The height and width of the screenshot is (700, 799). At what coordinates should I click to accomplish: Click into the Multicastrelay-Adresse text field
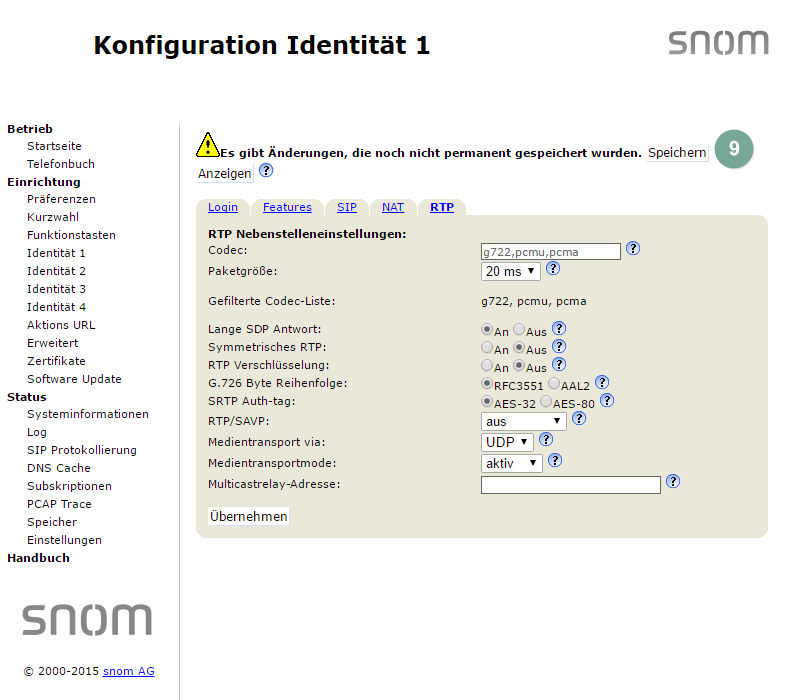pyautogui.click(x=570, y=485)
